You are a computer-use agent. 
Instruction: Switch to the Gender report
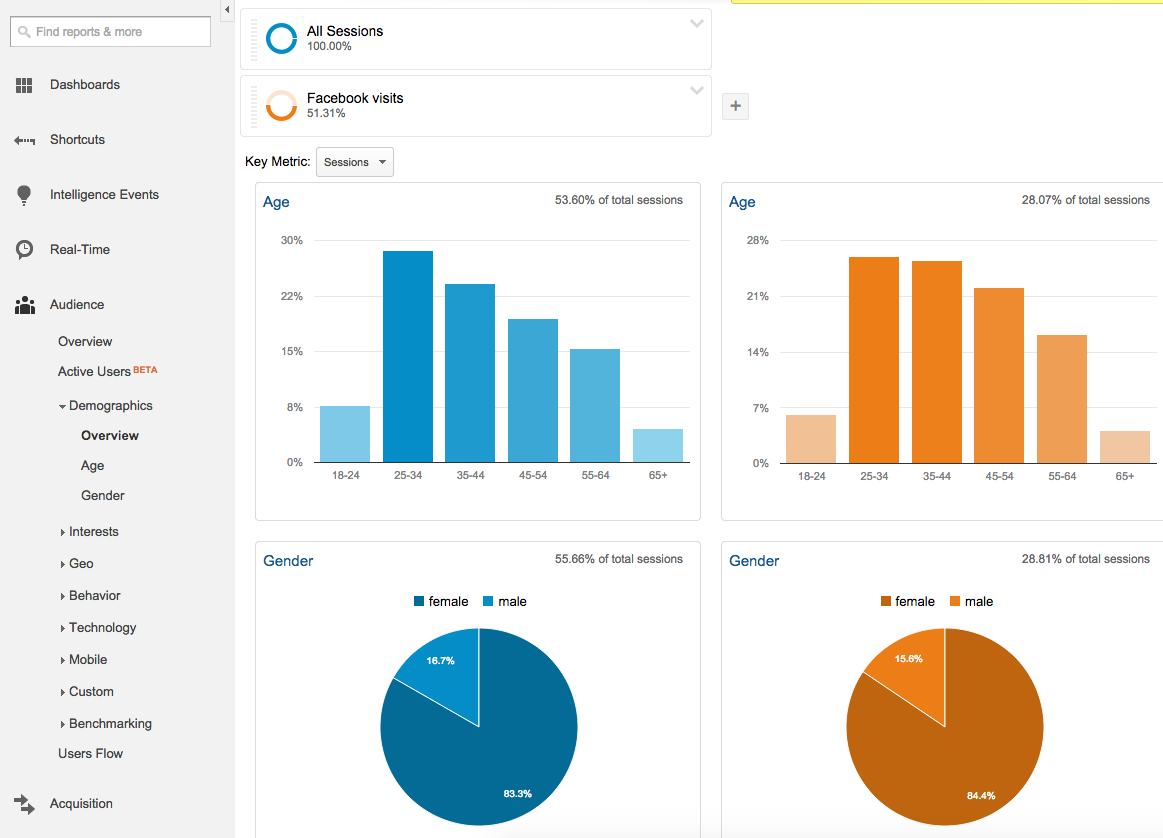pyautogui.click(x=102, y=495)
